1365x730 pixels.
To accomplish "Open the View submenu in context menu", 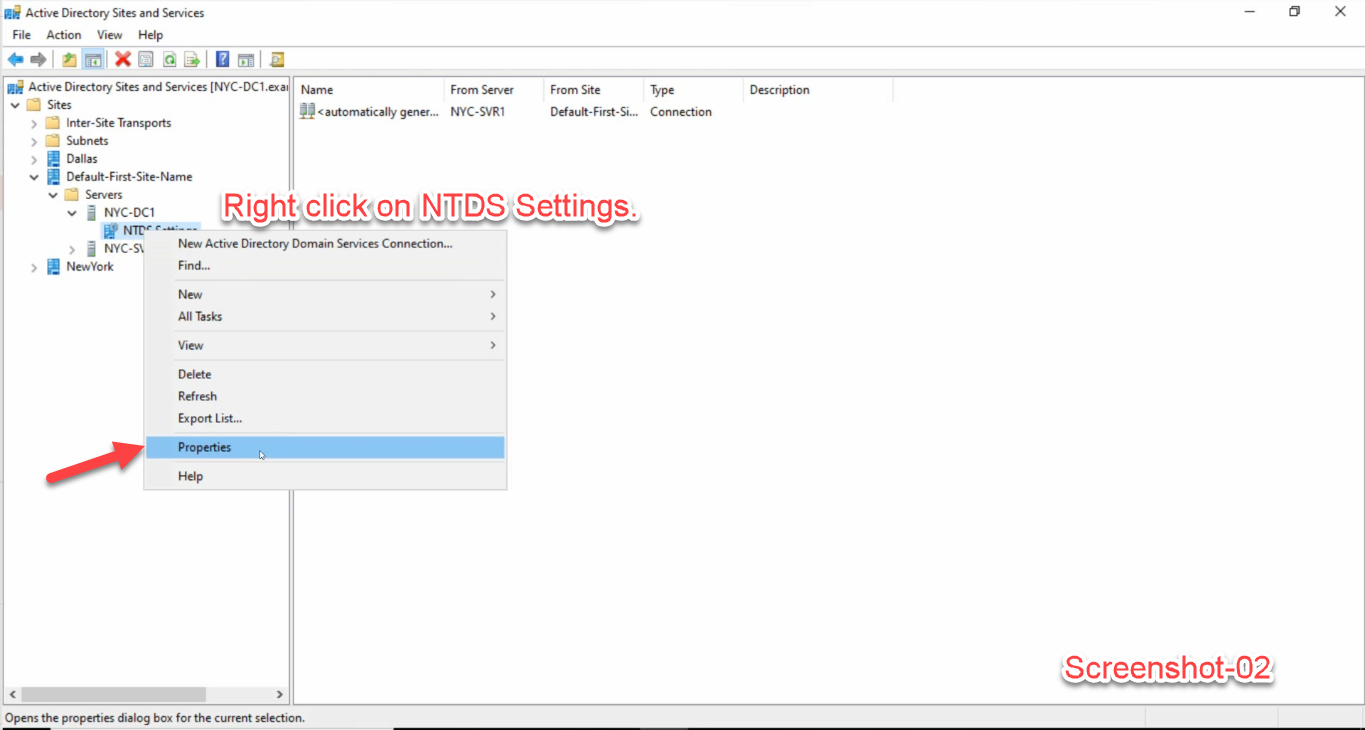I will 325,345.
